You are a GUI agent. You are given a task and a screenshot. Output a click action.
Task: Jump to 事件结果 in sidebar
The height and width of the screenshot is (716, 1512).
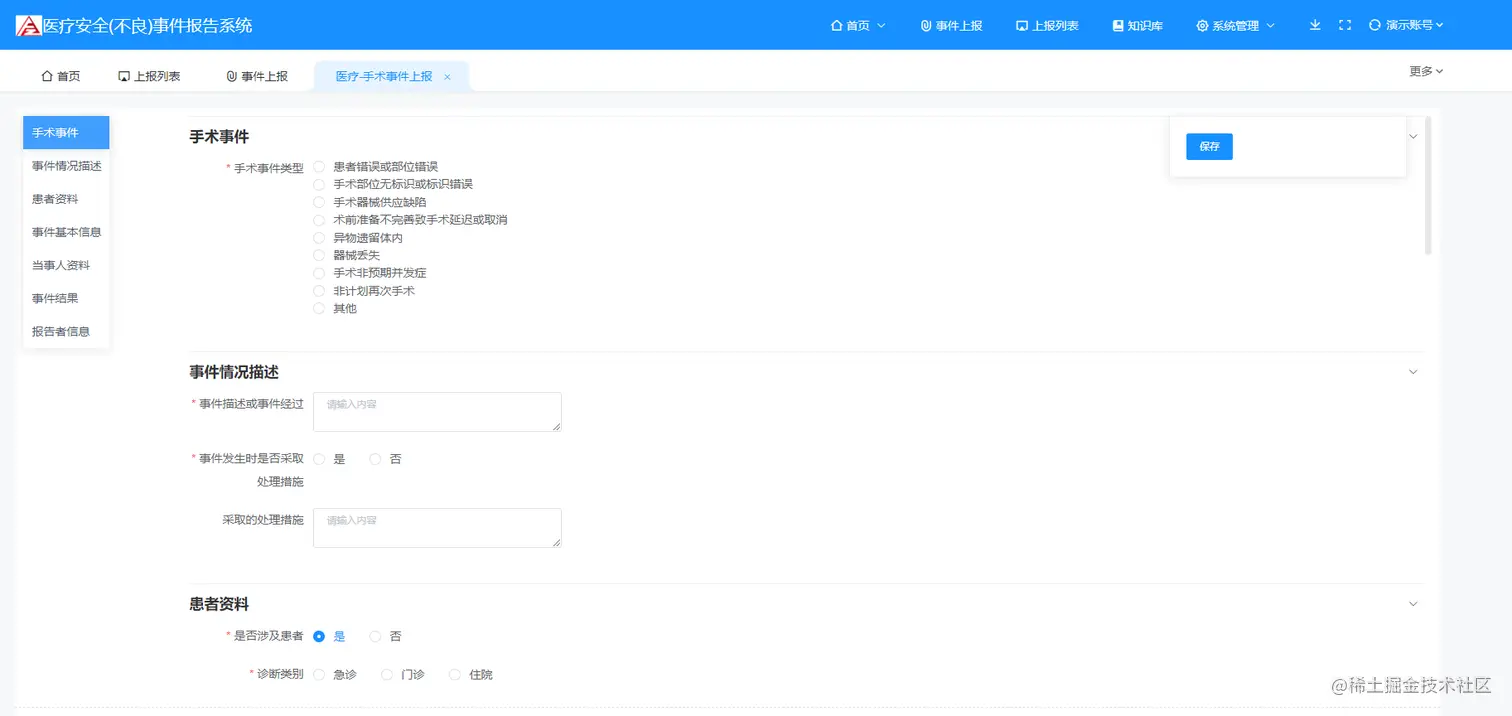[x=66, y=298]
